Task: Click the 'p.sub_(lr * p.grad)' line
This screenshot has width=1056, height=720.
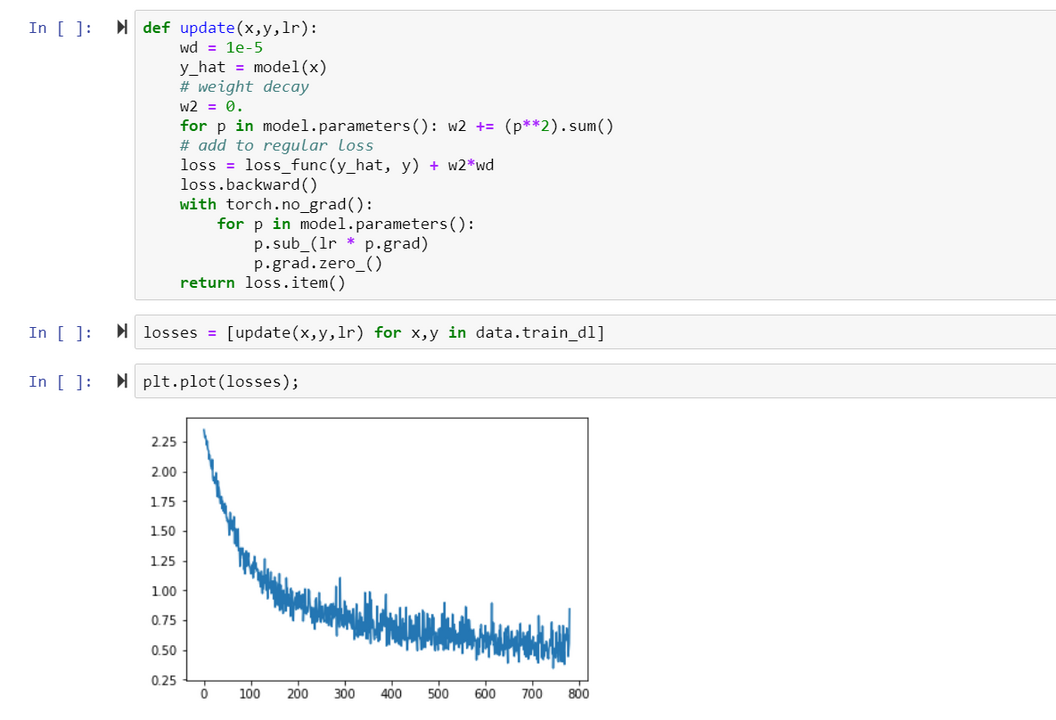Action: click(341, 244)
